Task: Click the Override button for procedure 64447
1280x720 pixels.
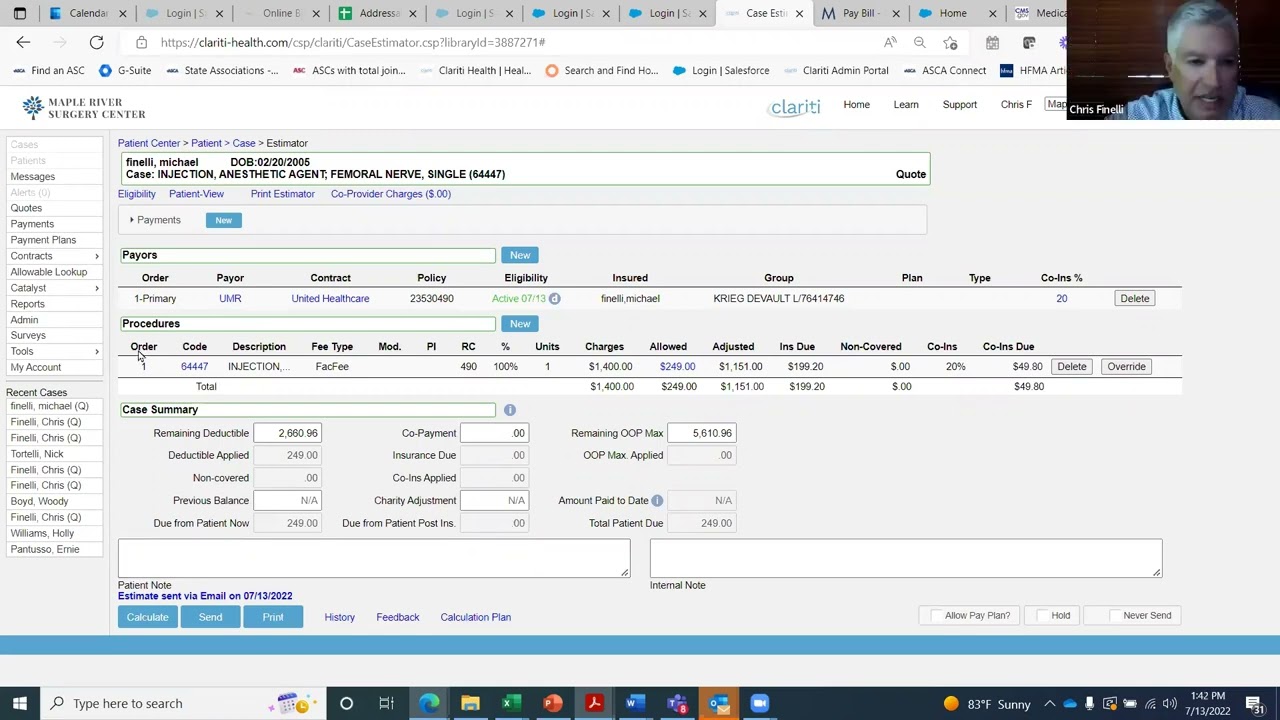Action: pos(1126,366)
